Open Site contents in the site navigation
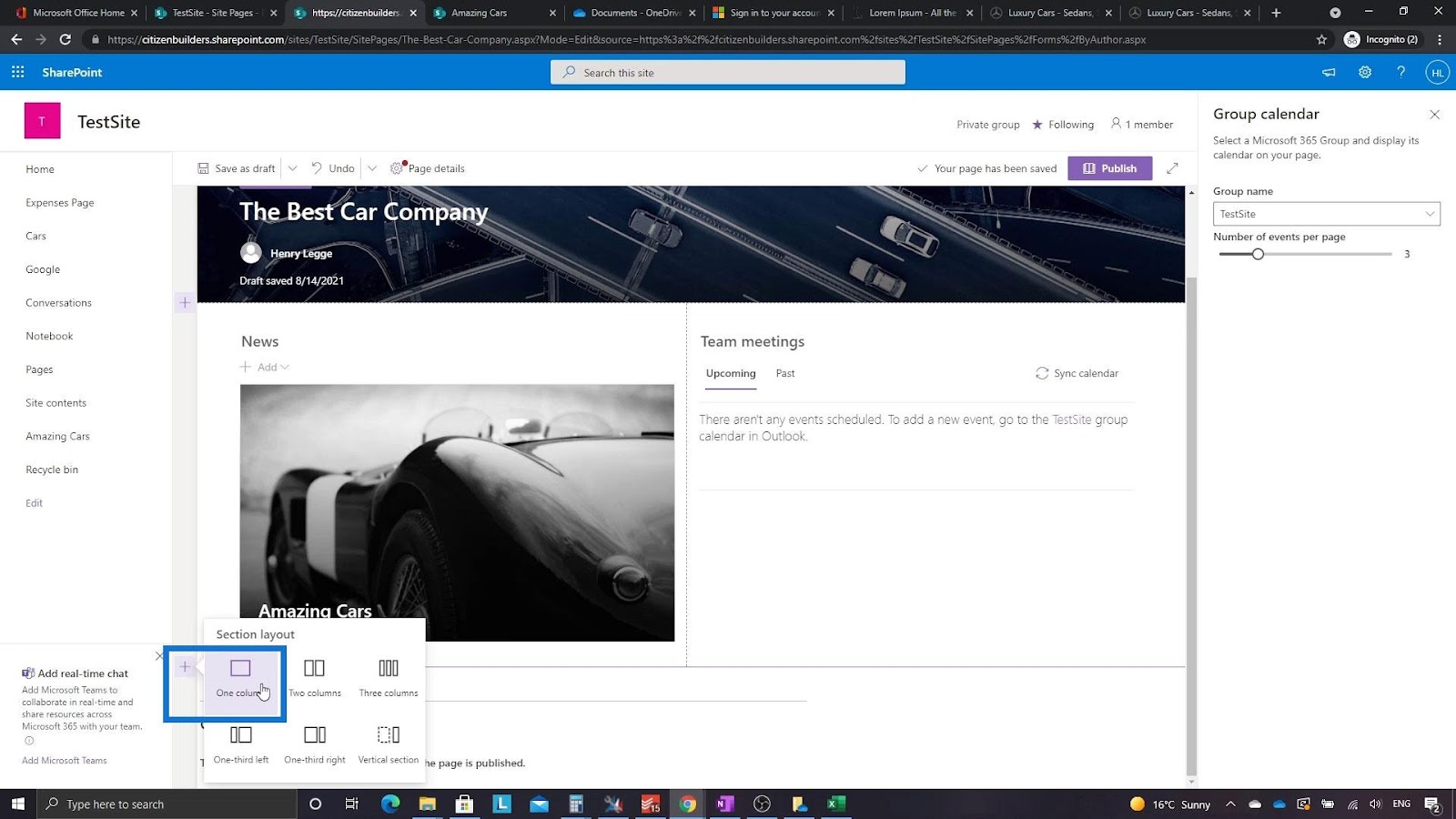Screen dimensions: 1456x819 pyautogui.click(x=56, y=403)
